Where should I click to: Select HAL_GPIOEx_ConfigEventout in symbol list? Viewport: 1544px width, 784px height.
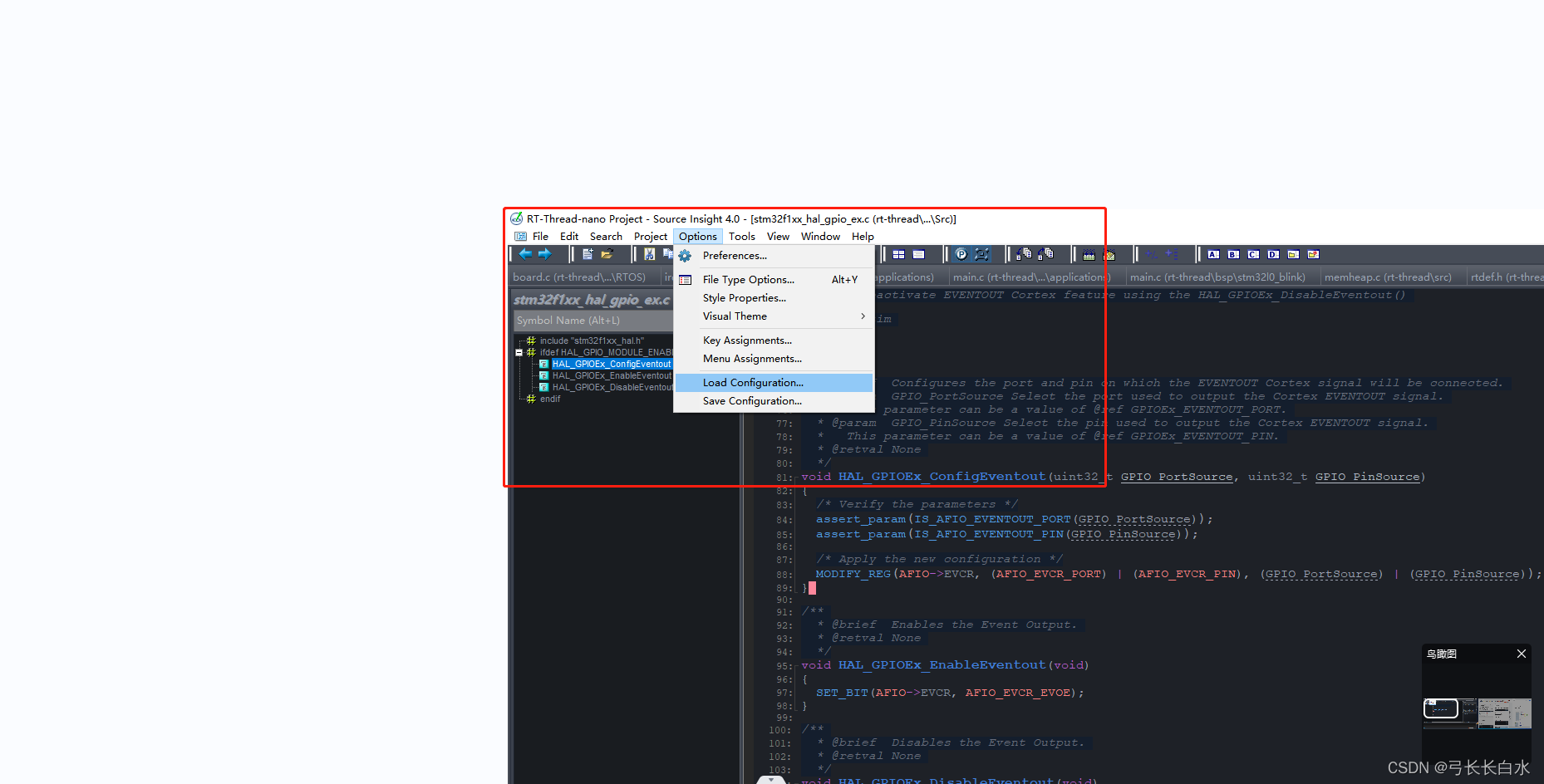pyautogui.click(x=611, y=365)
